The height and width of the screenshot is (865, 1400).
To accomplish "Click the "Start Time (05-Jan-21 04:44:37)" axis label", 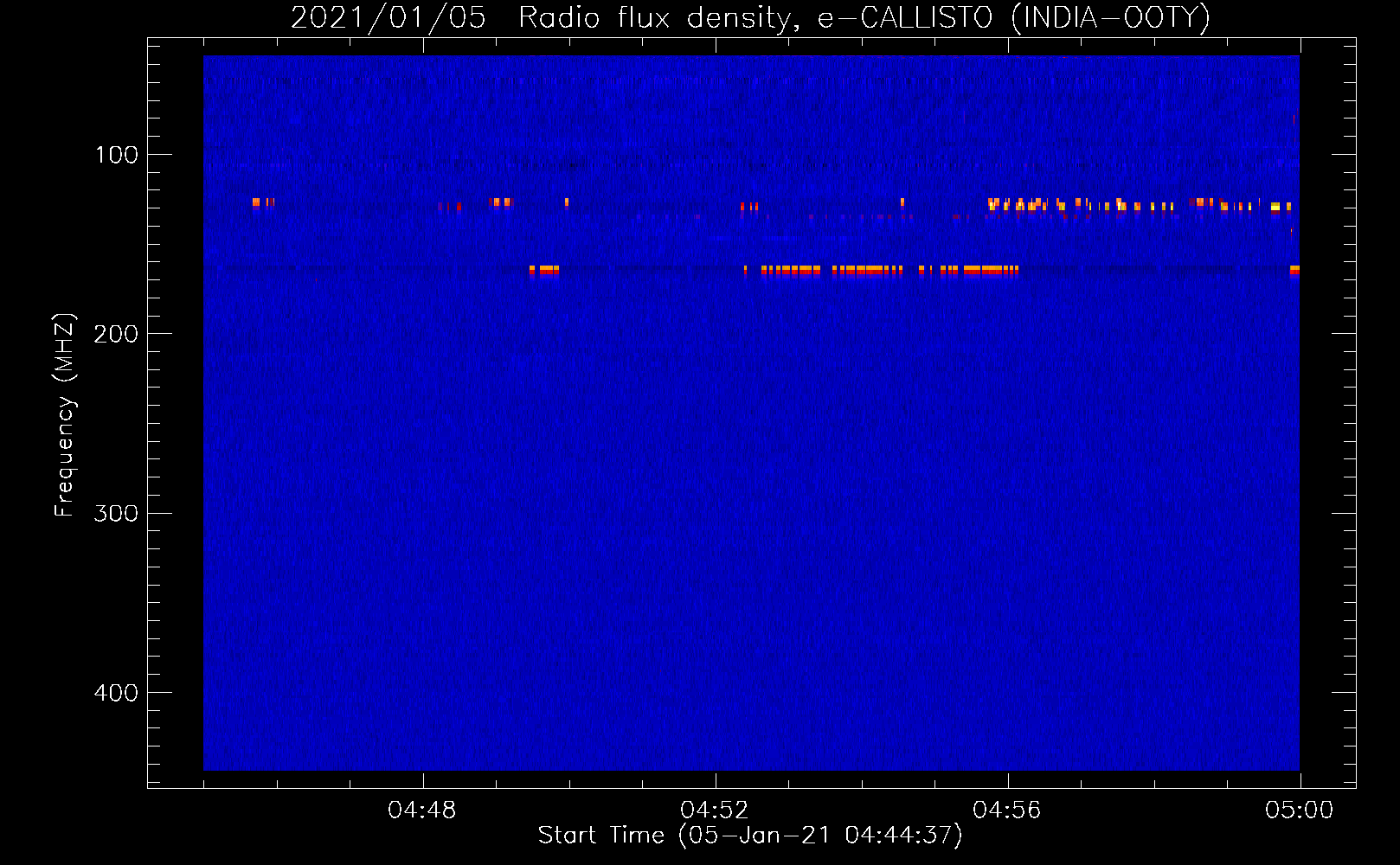I will pos(750,836).
